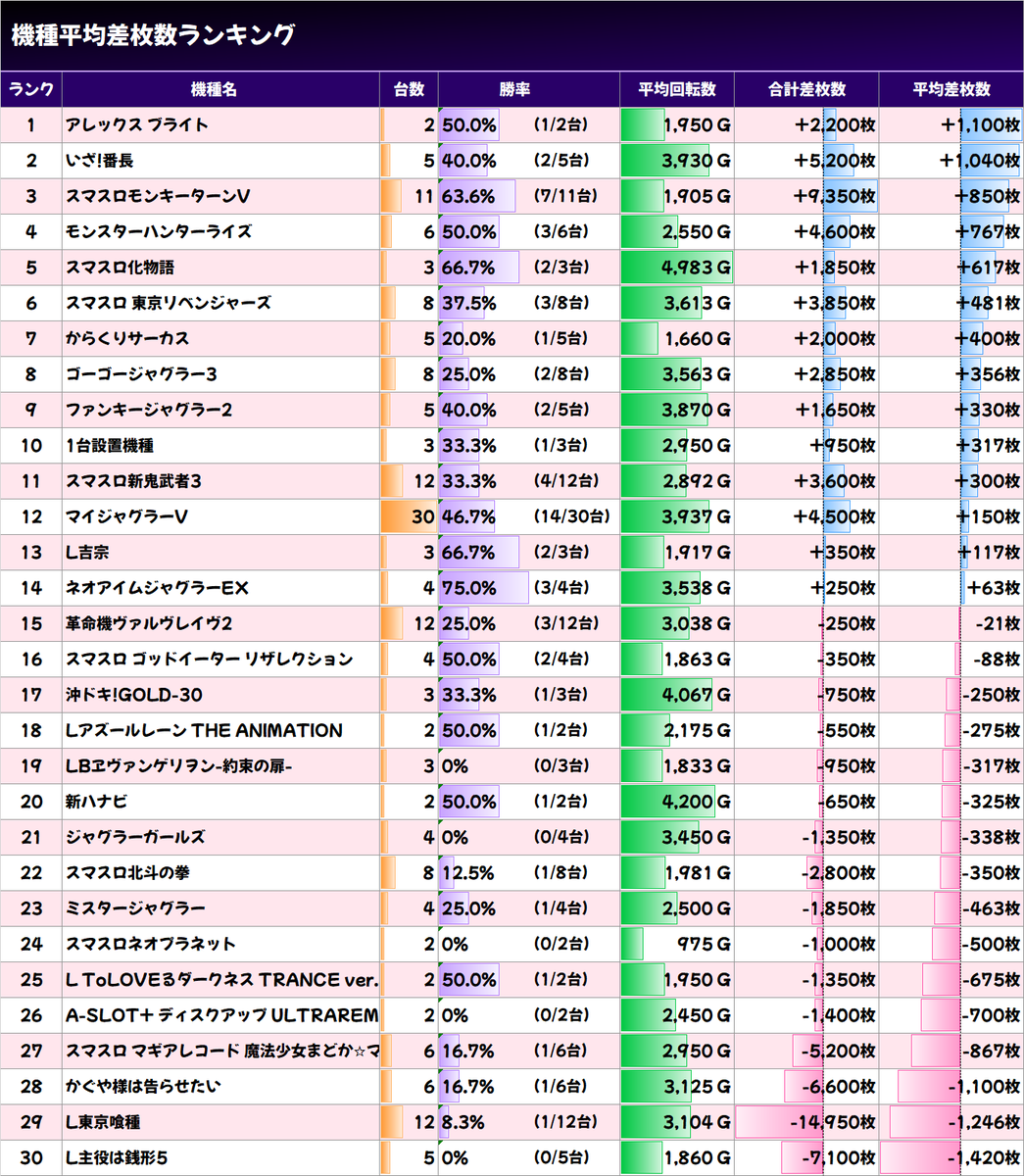Screen dimensions: 1024x1176
Task: Select machine name マイジャグラーV
Action: (x=127, y=516)
